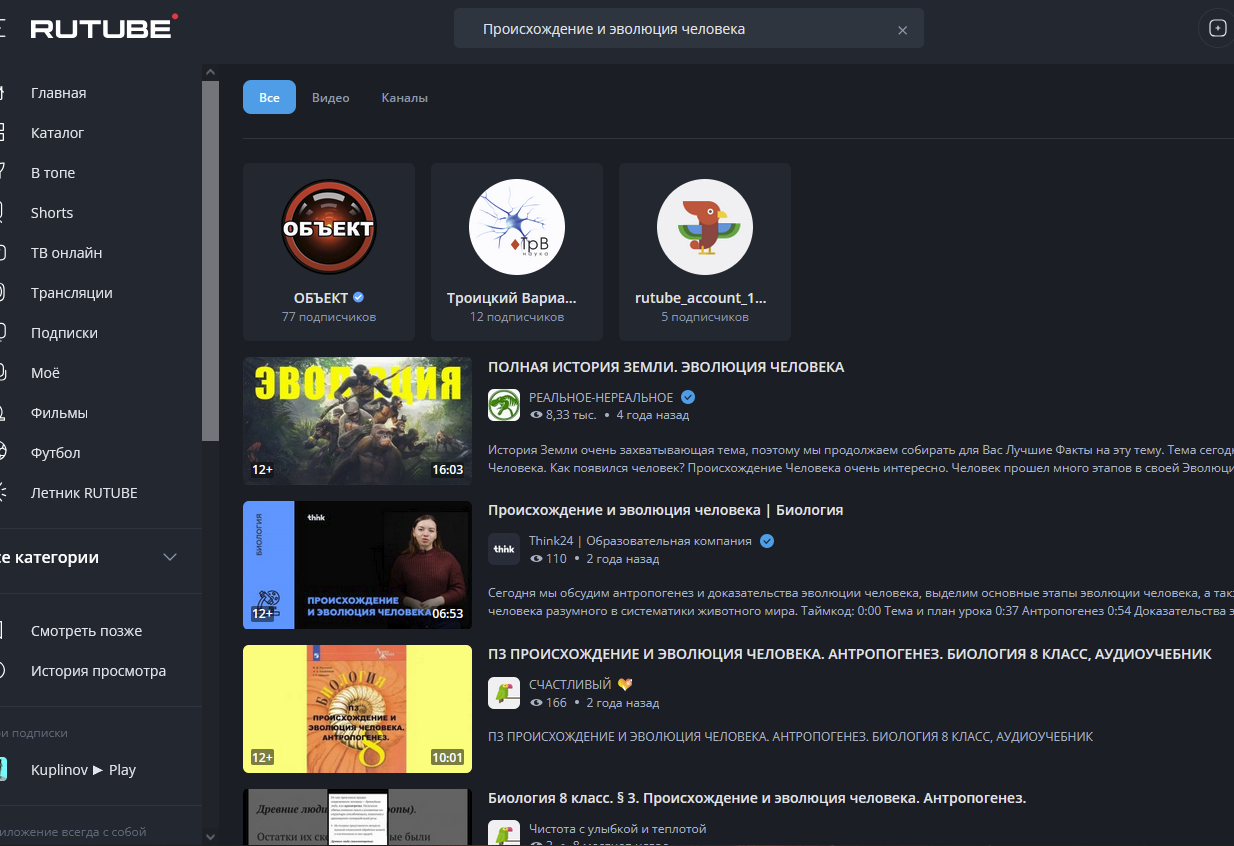Open the Kuplinov ► Play subscription
Viewport: 1234px width, 846px height.
(x=83, y=770)
